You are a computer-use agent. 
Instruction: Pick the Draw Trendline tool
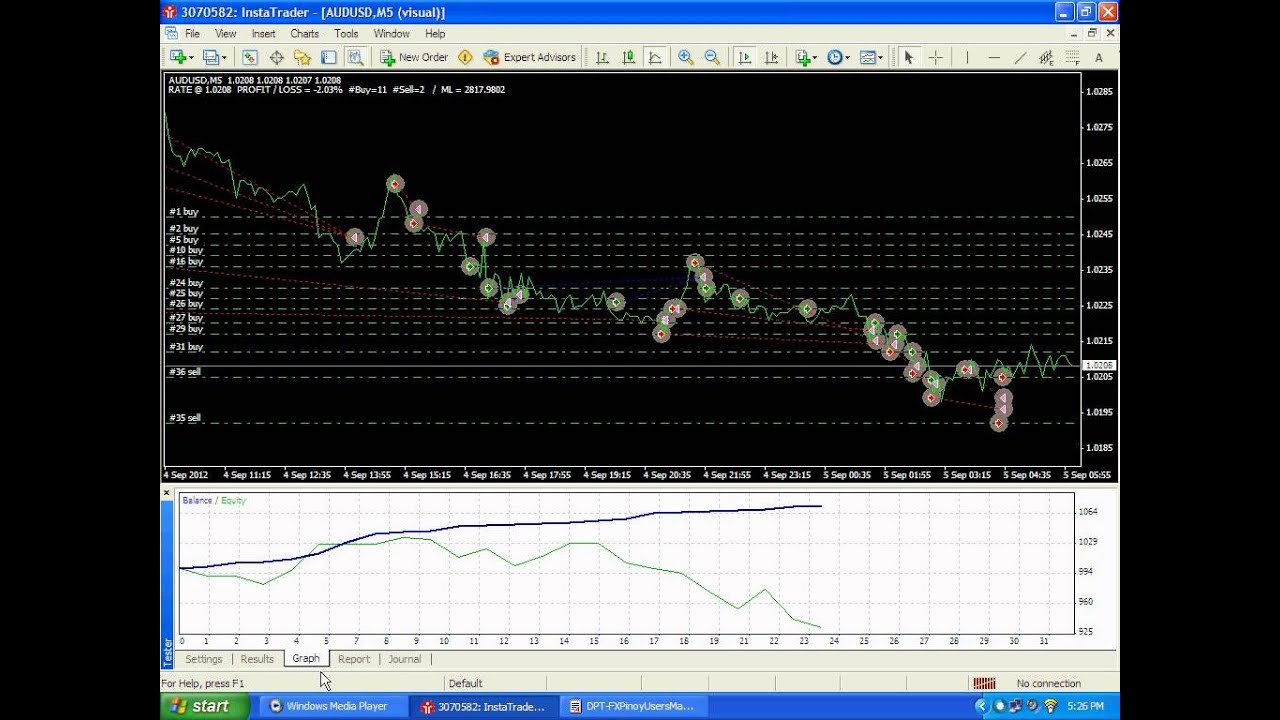pyautogui.click(x=1020, y=58)
